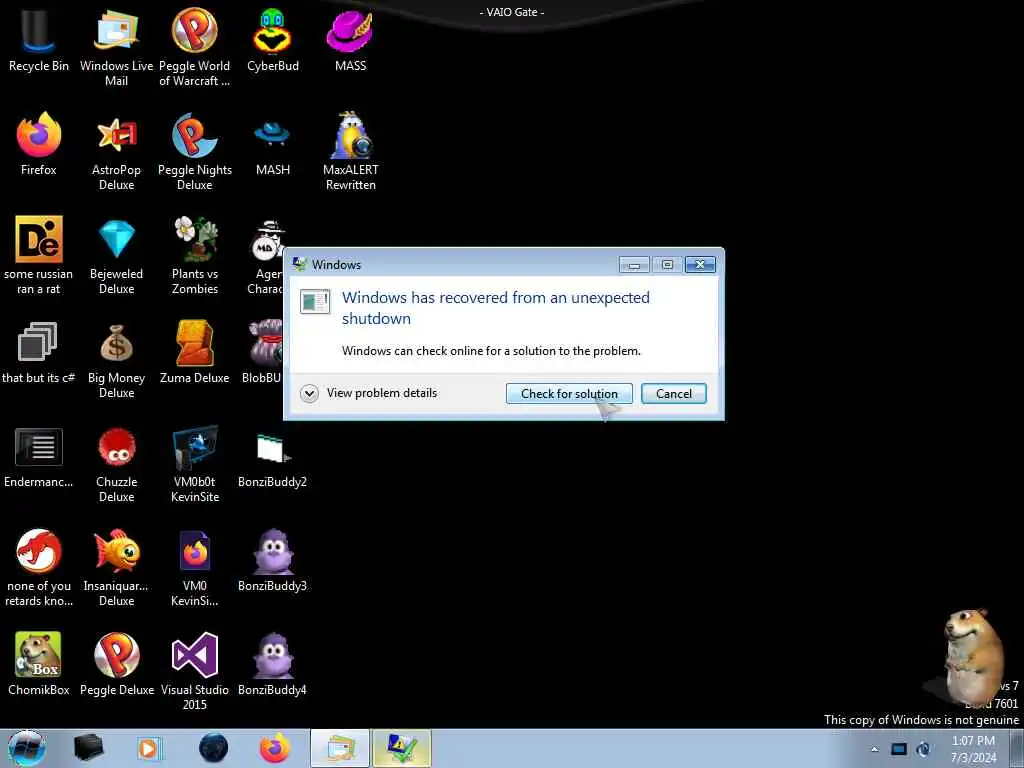Select the Insaniquarium Deluxe fish icon

pos(116,568)
